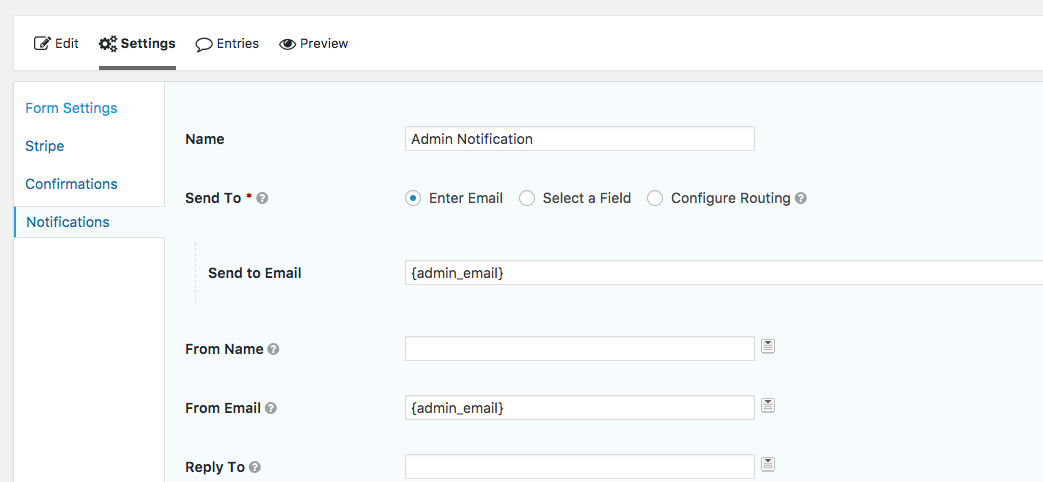Open the Entries tab

pyautogui.click(x=227, y=44)
